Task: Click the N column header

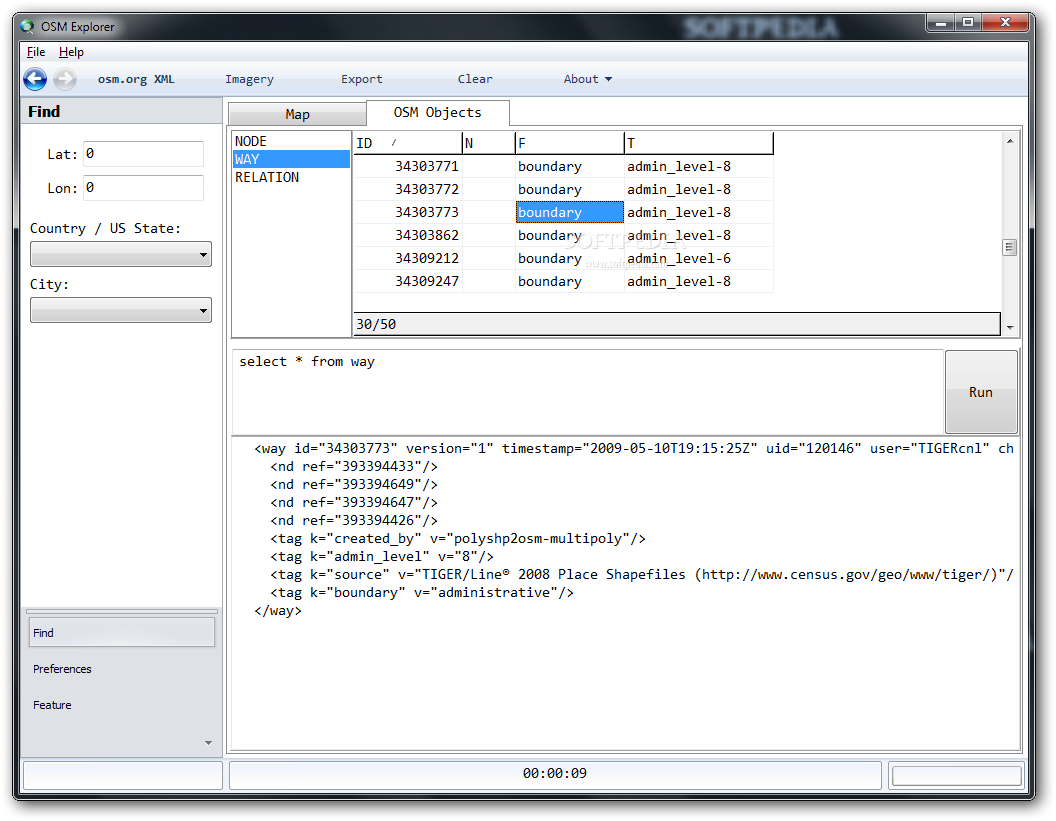Action: (489, 143)
